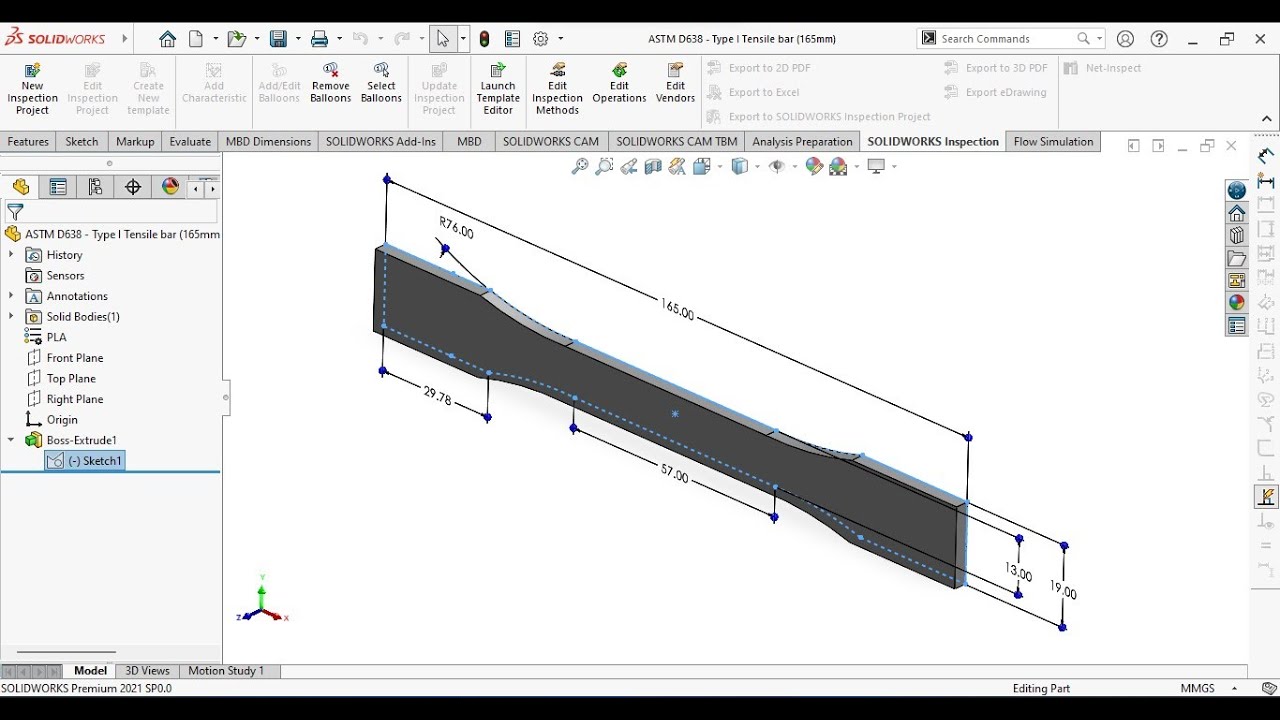
Task: Switch to the Evaluate tab
Action: (x=190, y=142)
